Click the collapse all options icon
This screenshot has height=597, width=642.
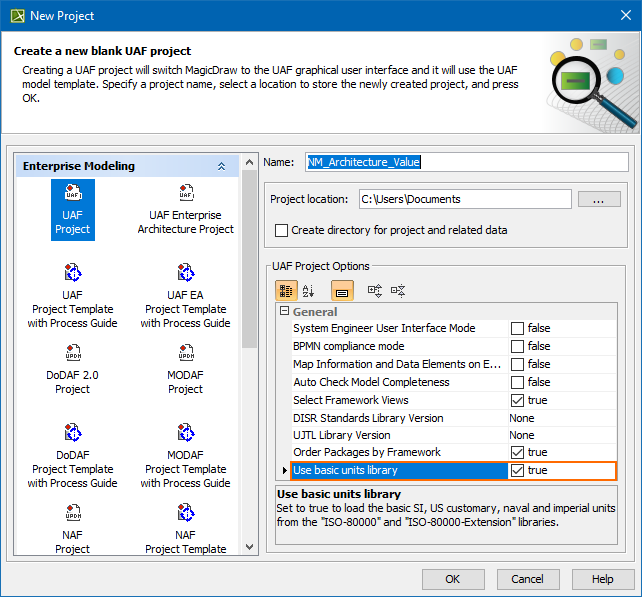pos(397,290)
